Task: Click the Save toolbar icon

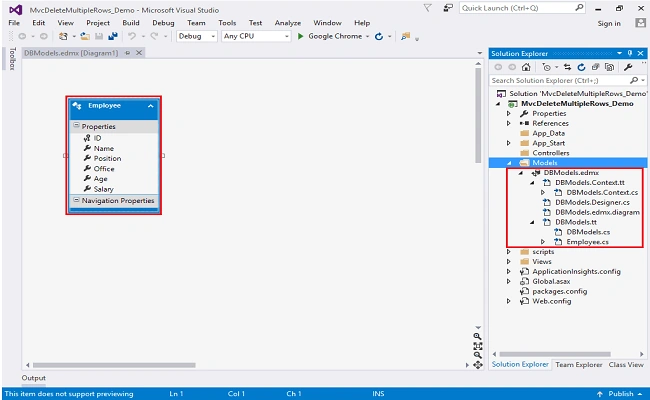Action: click(99, 36)
